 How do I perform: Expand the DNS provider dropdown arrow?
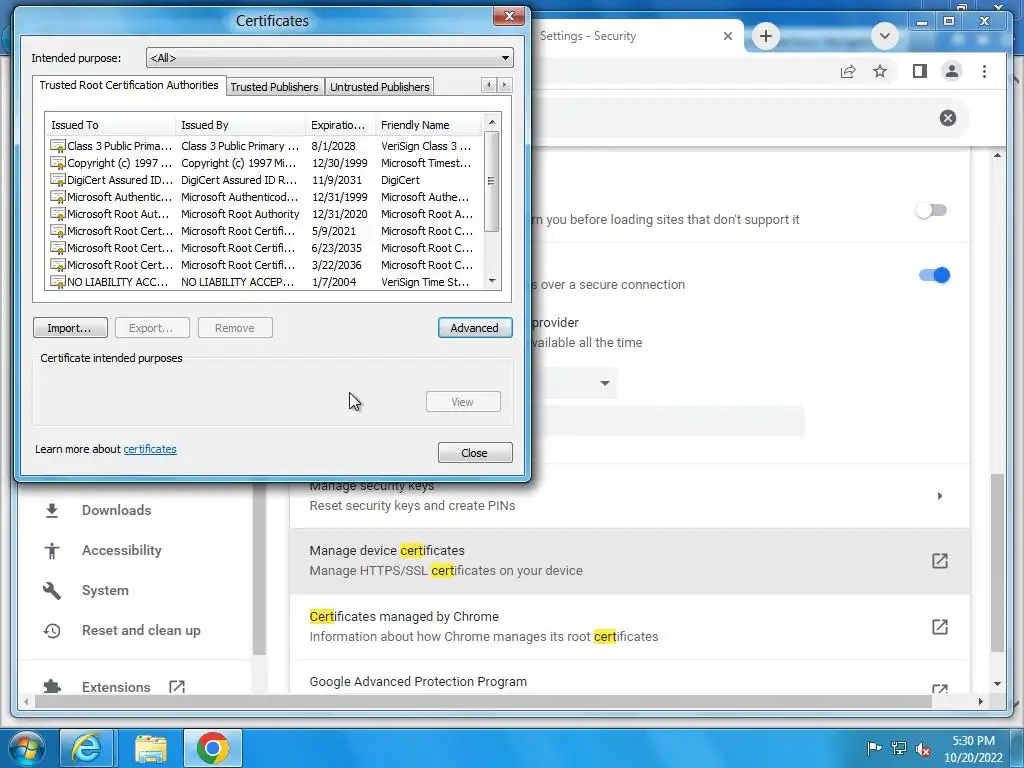click(605, 383)
